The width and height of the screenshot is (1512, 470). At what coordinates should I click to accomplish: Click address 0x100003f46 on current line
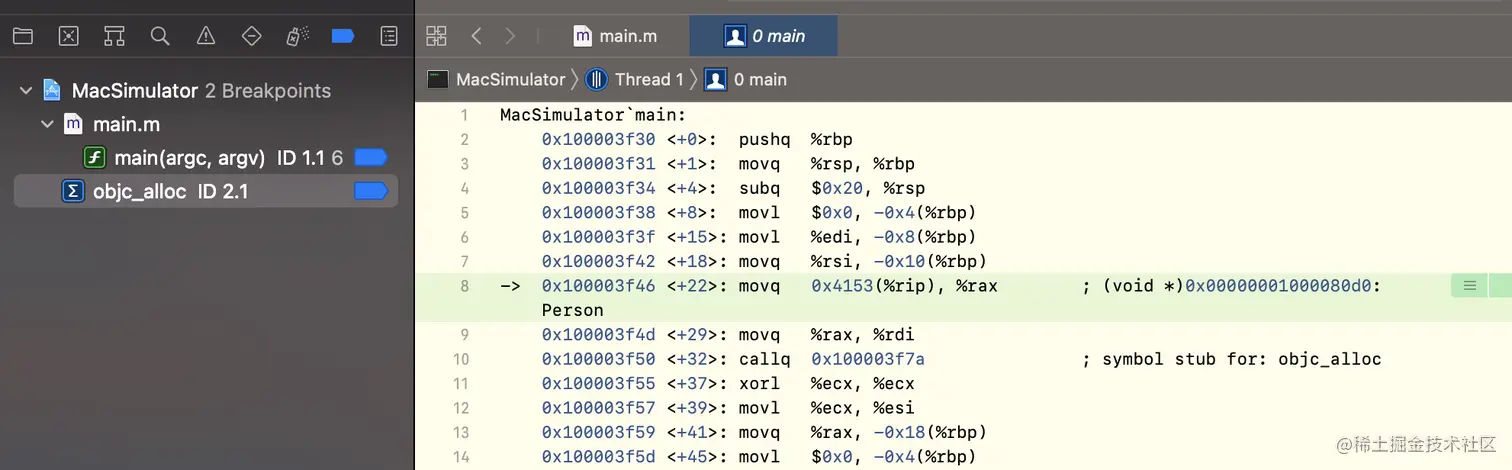click(598, 286)
